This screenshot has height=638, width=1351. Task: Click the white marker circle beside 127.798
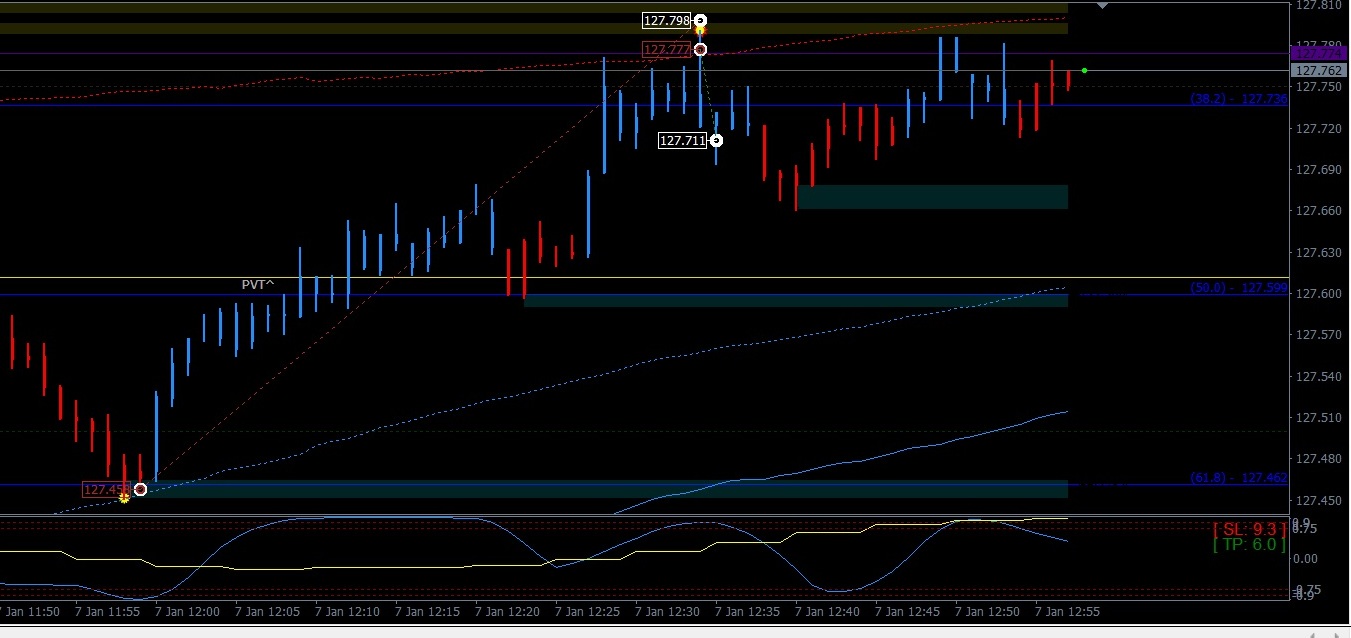(x=700, y=21)
